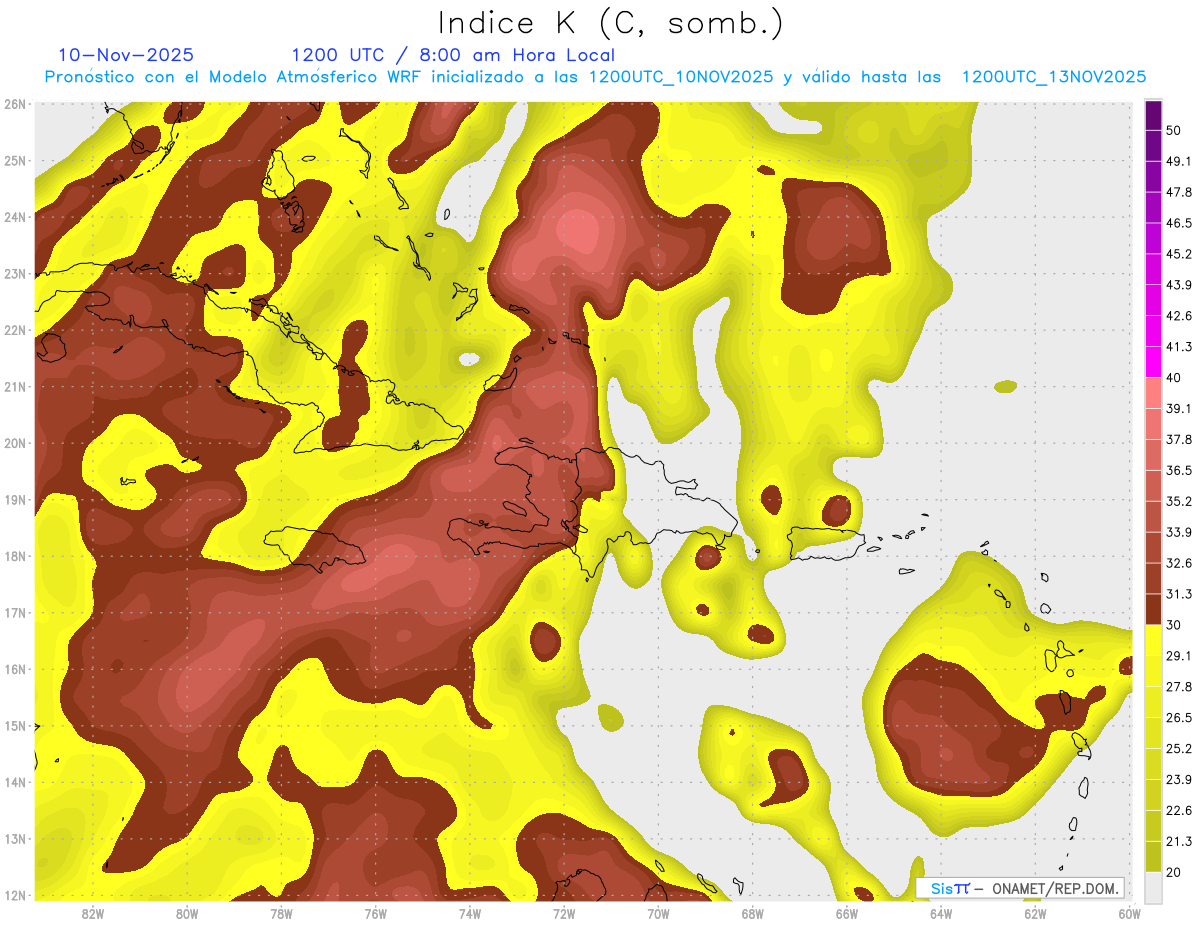Click the '19N' latitude label
The height and width of the screenshot is (927, 1200).
tap(15, 500)
